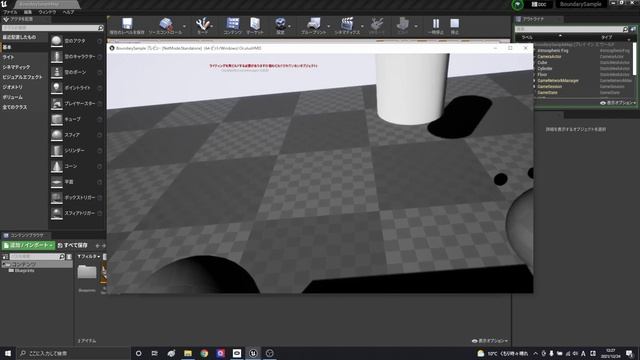Select the Cone shape icon
The width and height of the screenshot is (640, 360).
point(57,166)
